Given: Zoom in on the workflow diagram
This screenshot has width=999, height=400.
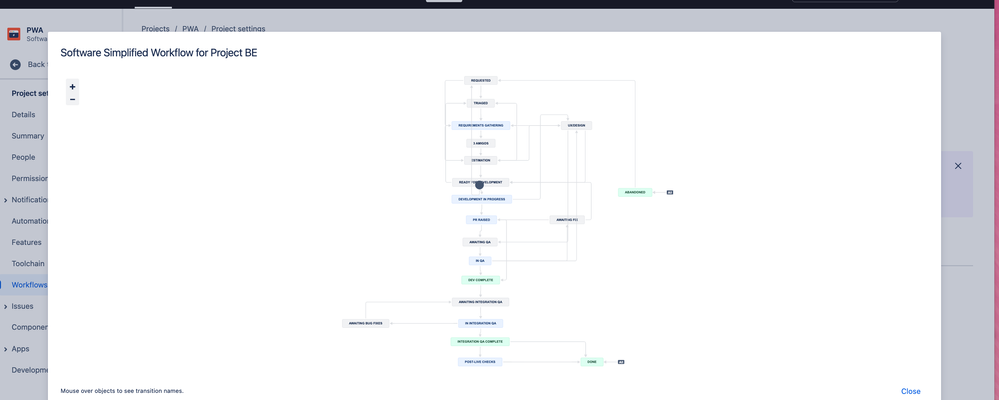Looking at the screenshot, I should coord(73,87).
